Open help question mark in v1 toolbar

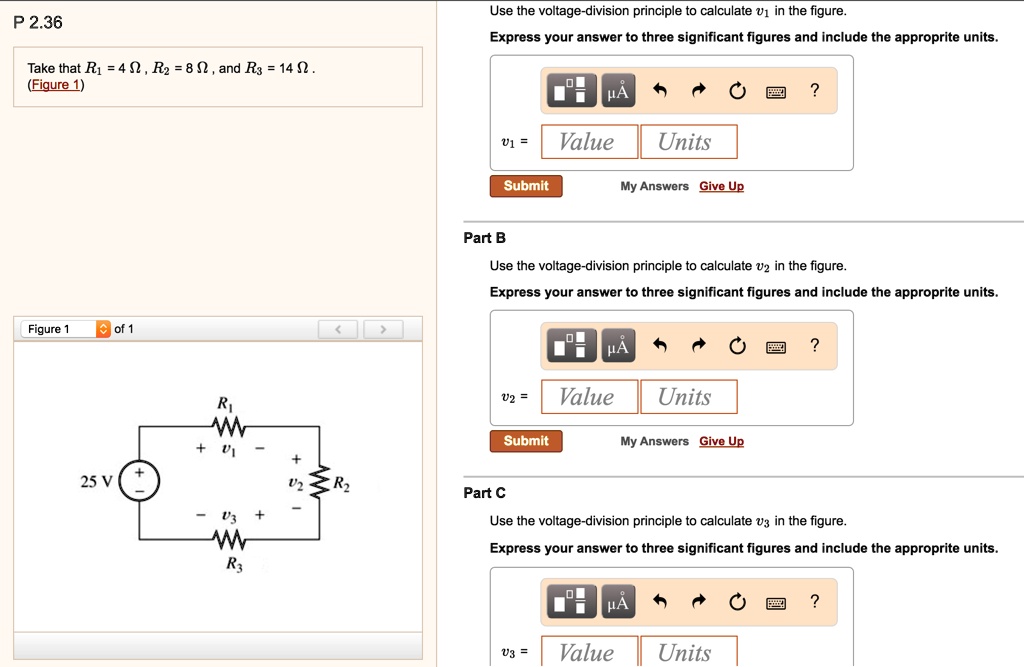pyautogui.click(x=814, y=90)
